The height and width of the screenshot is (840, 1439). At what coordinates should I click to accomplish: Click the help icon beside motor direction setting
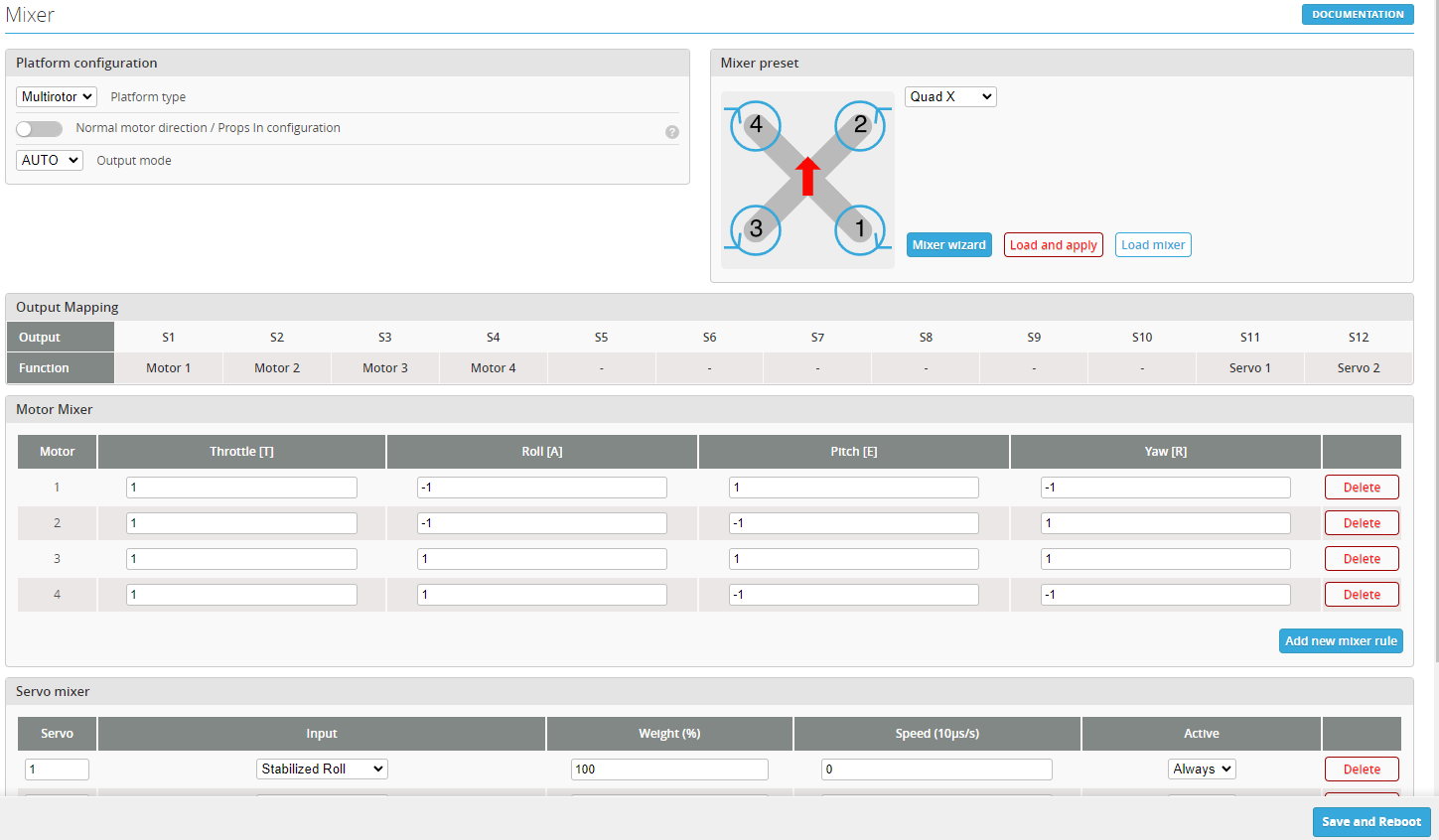point(672,131)
